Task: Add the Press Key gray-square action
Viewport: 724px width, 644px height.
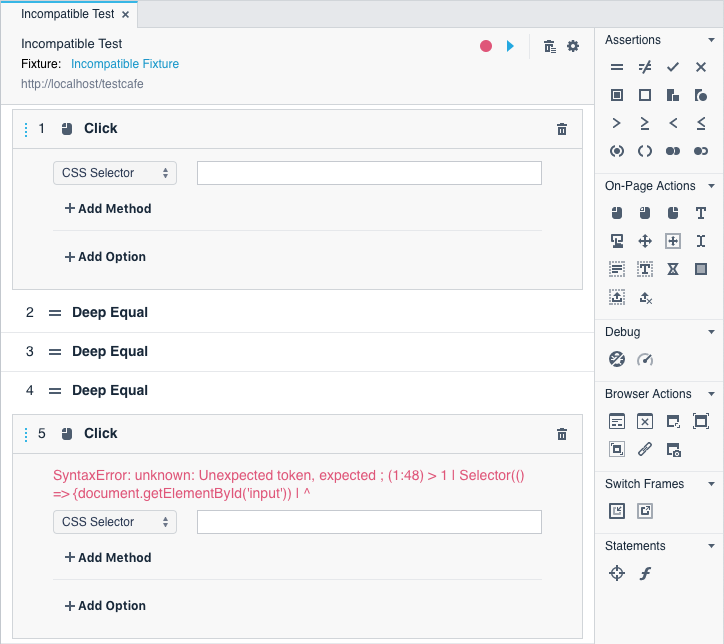Action: (700, 269)
